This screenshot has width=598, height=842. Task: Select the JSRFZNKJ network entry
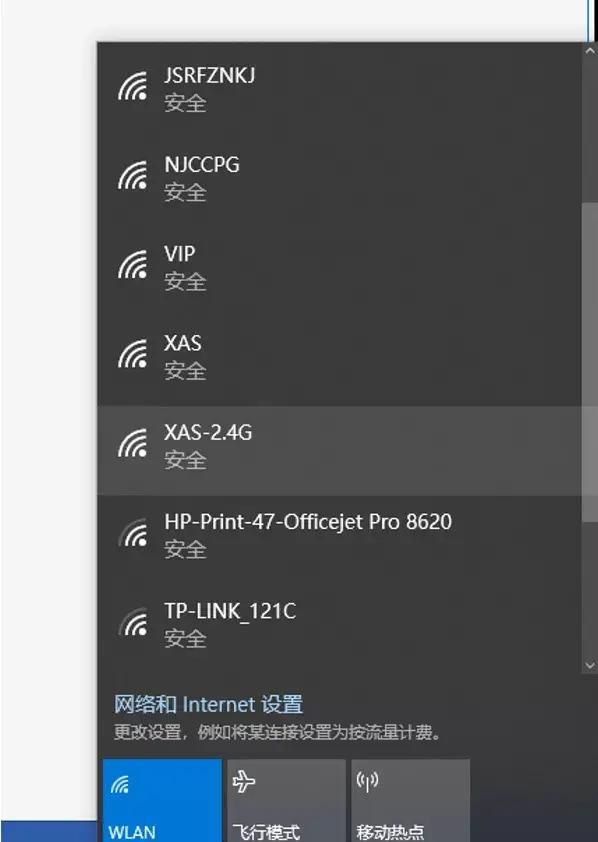(339, 88)
